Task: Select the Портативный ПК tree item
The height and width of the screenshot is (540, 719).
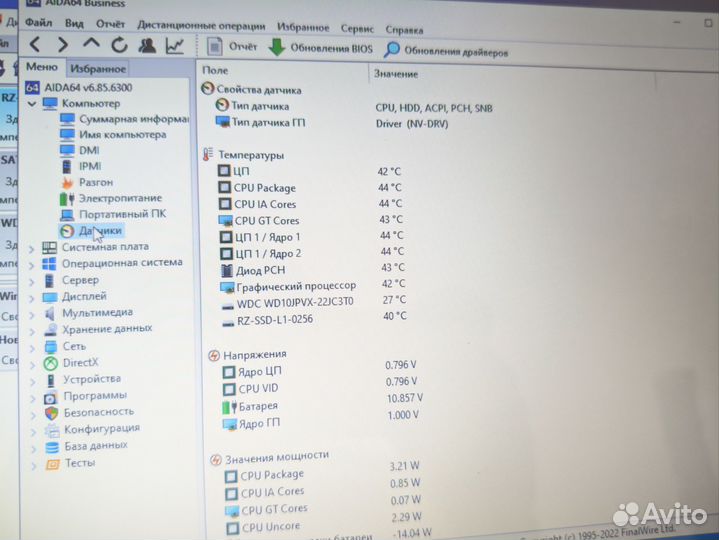Action: click(x=113, y=214)
